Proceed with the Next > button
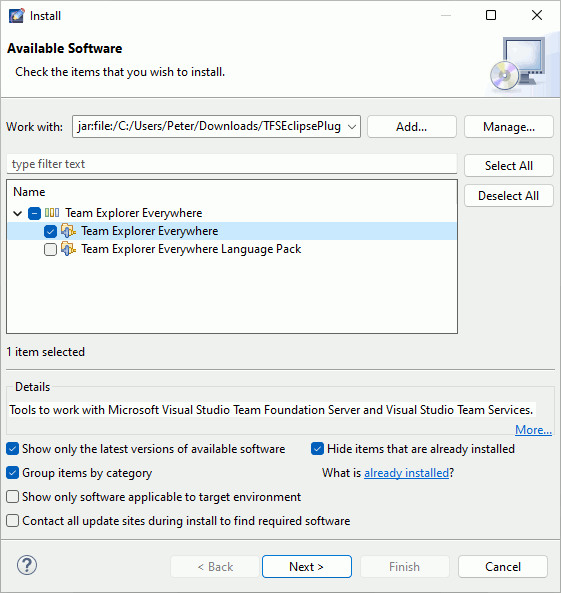Image resolution: width=561 pixels, height=593 pixels. [307, 567]
